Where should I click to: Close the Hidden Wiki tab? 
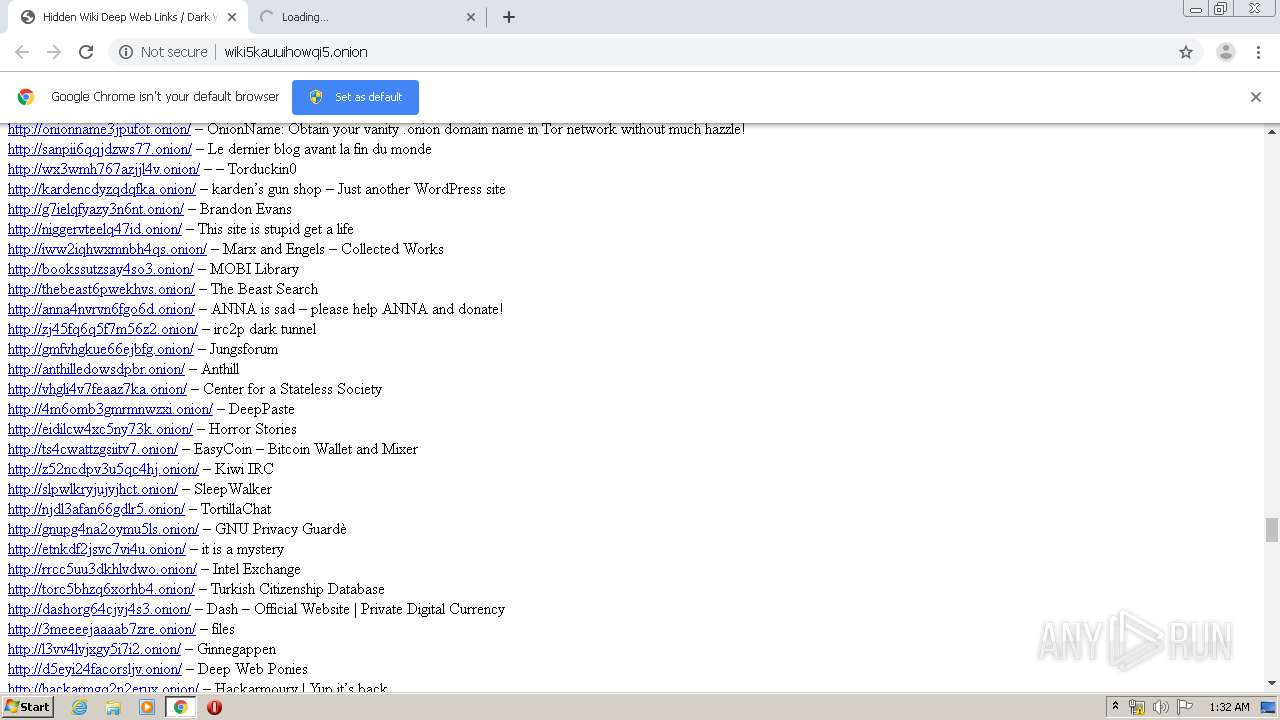point(232,17)
